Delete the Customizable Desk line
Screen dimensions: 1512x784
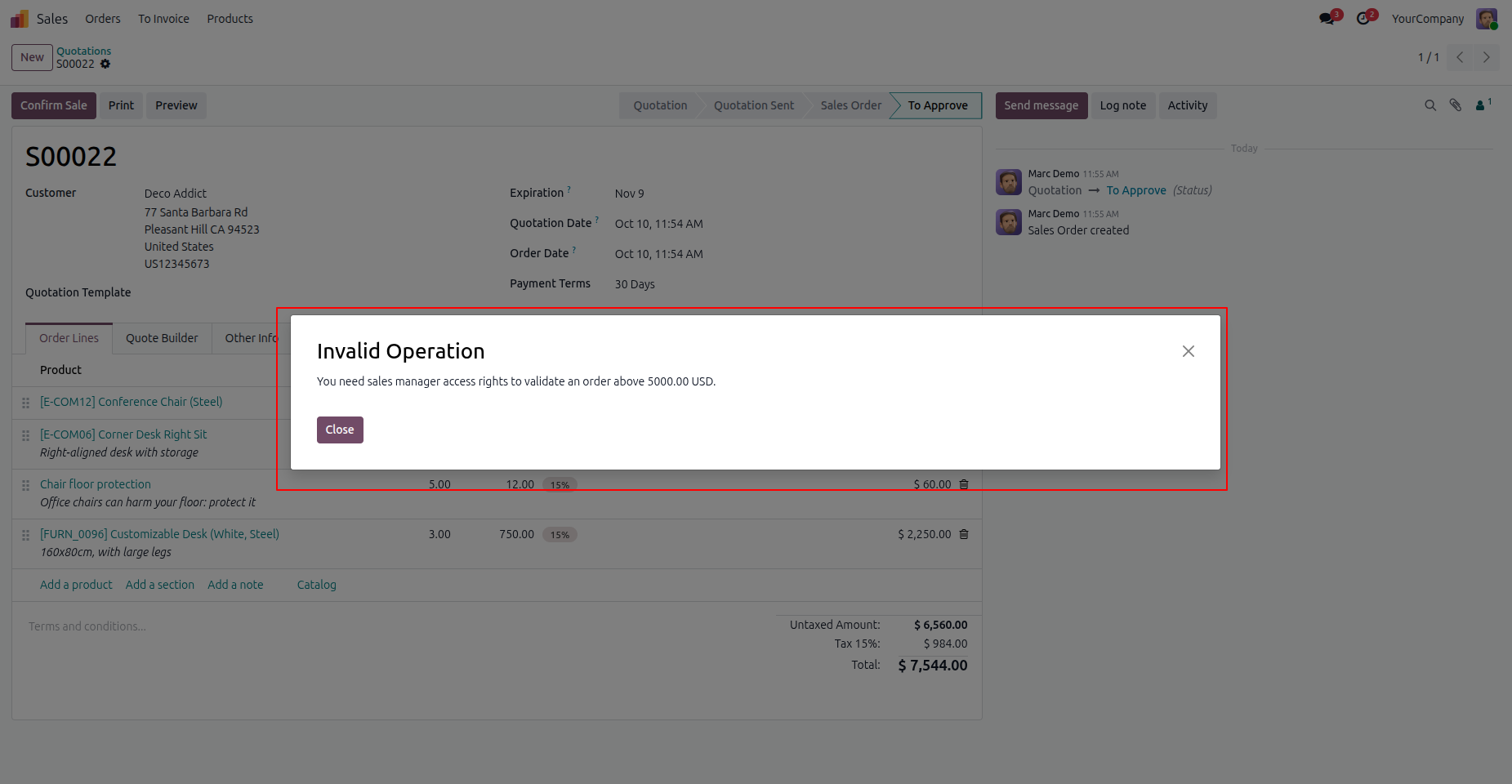pos(964,534)
